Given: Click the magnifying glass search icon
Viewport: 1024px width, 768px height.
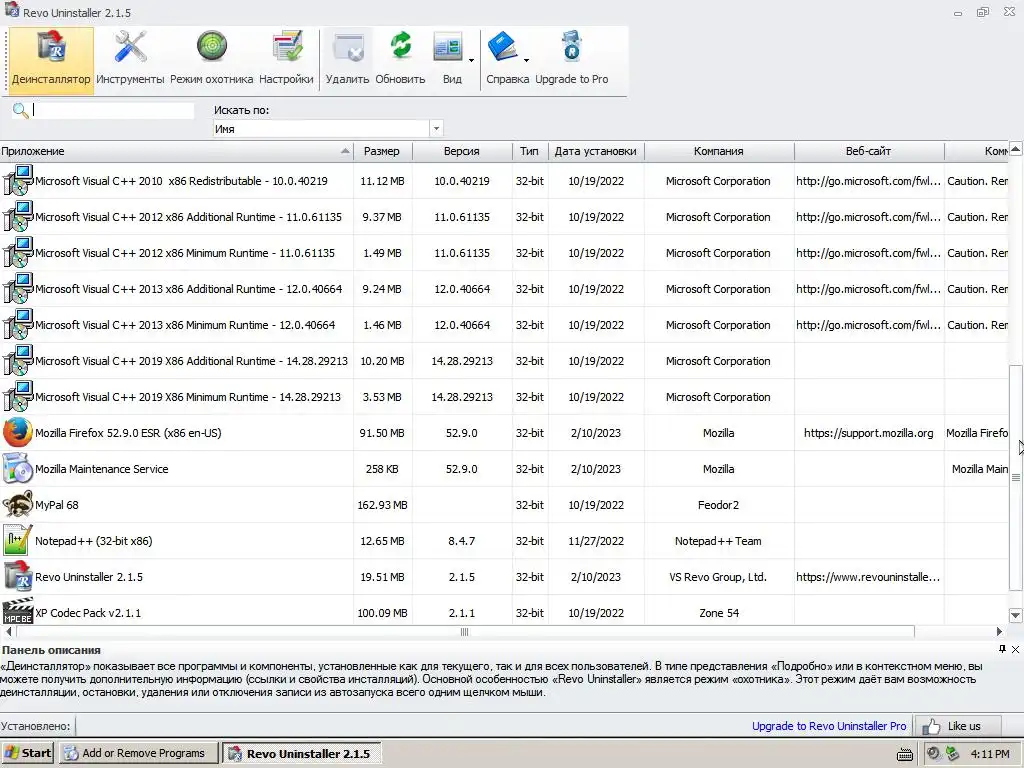Looking at the screenshot, I should tap(20, 110).
